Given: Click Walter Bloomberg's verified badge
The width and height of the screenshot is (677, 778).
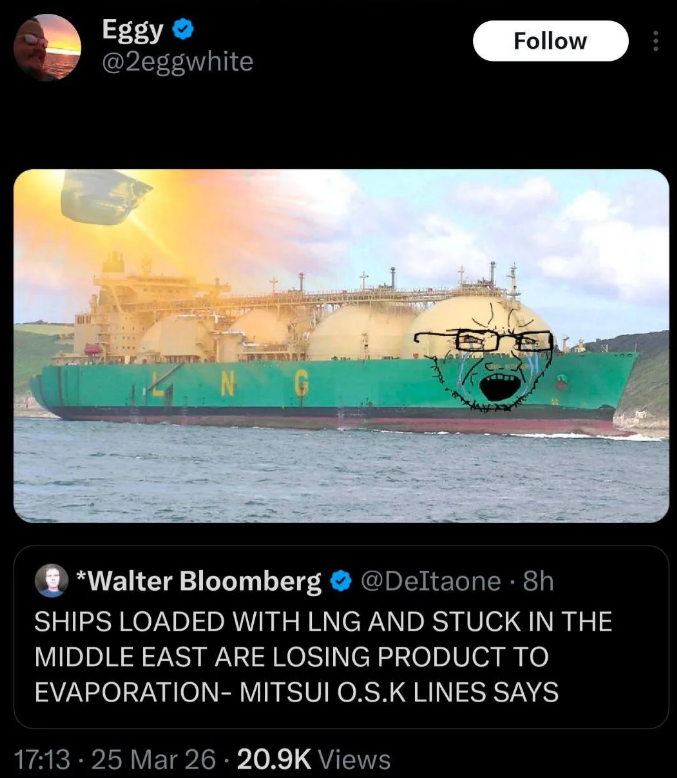Looking at the screenshot, I should point(340,581).
